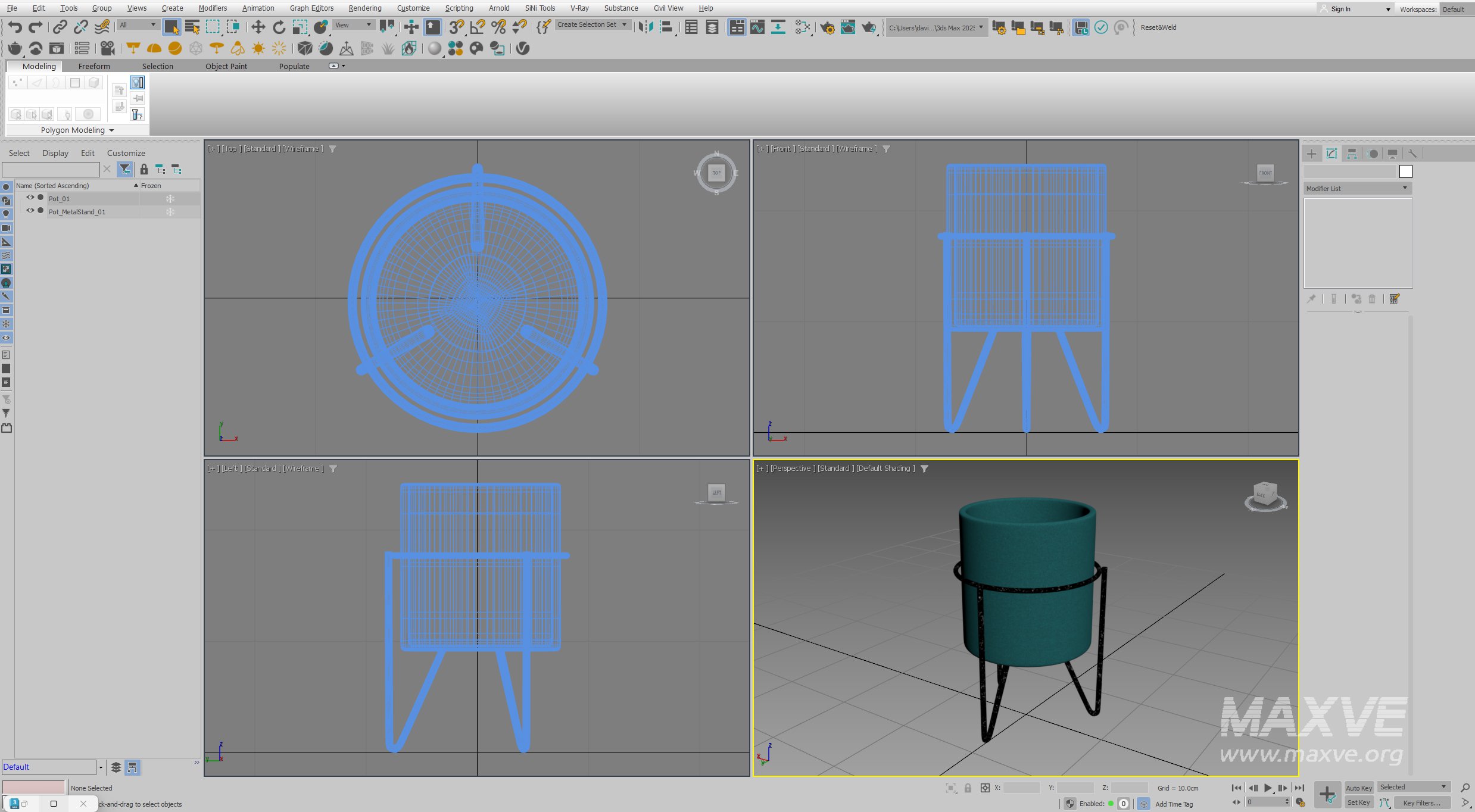Toggle visibility of Pot_MetalStand_01
Image resolution: width=1475 pixels, height=812 pixels.
click(x=30, y=211)
